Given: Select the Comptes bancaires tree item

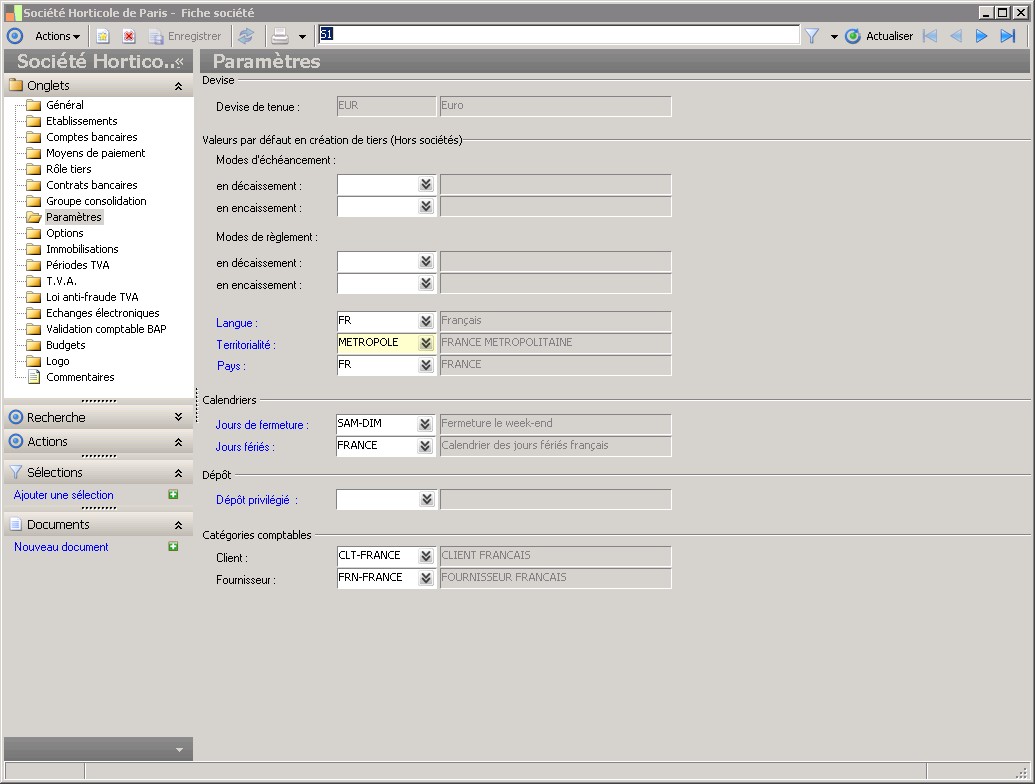Looking at the screenshot, I should click(91, 137).
